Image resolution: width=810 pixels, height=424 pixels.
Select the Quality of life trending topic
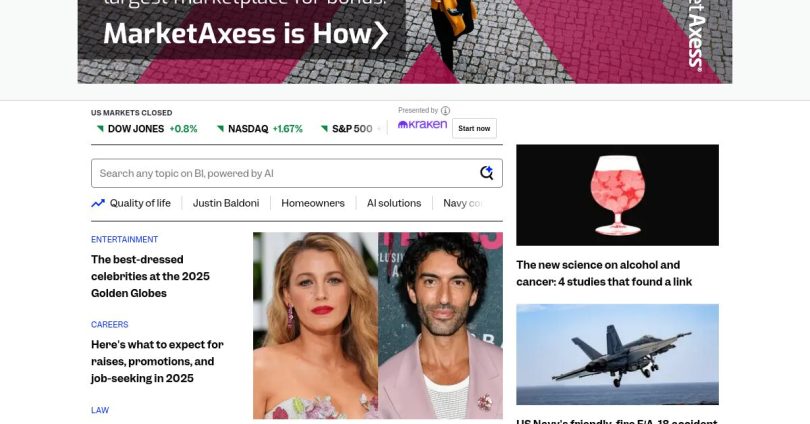140,203
